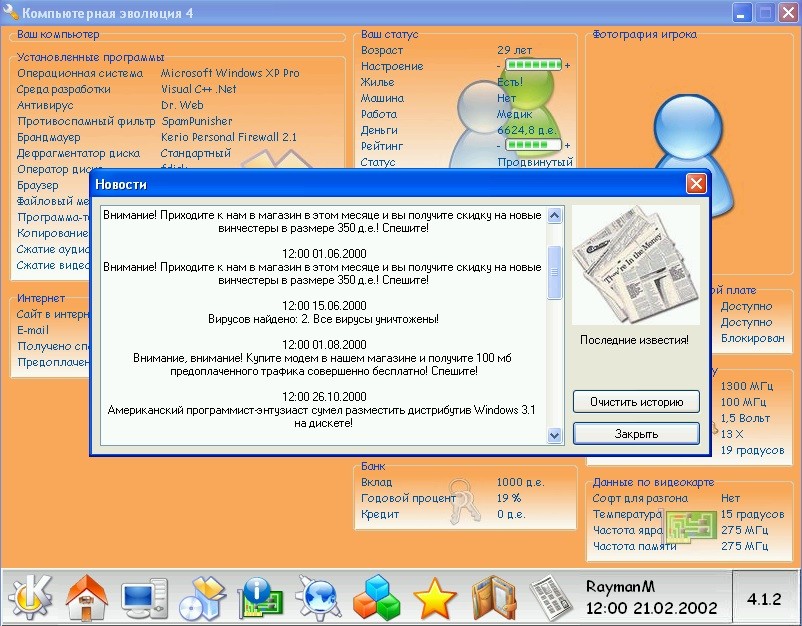
Task: Open the desktop computer icon in toolbar
Action: (x=144, y=597)
